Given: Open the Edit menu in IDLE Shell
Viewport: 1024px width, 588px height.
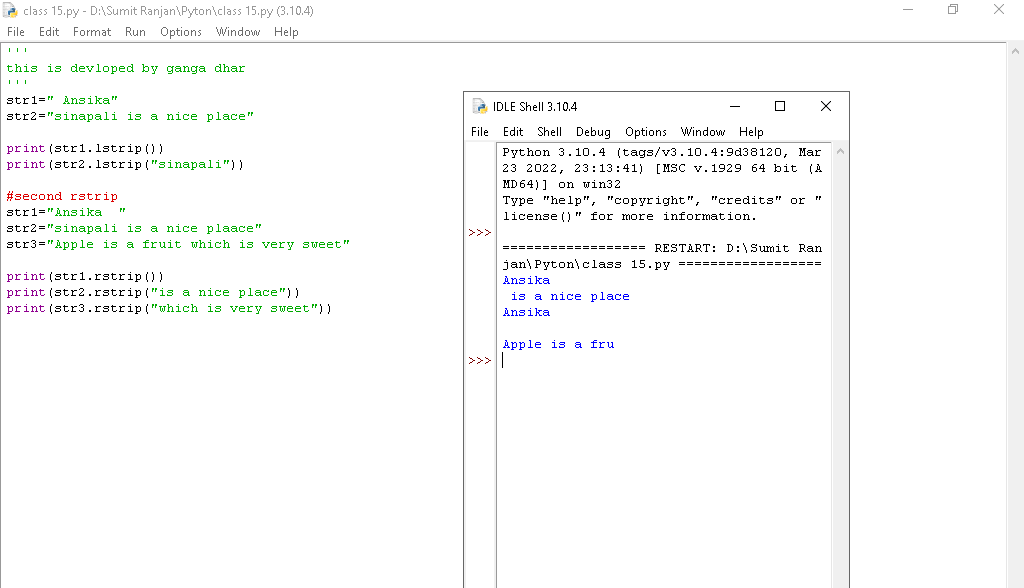Looking at the screenshot, I should pyautogui.click(x=513, y=132).
